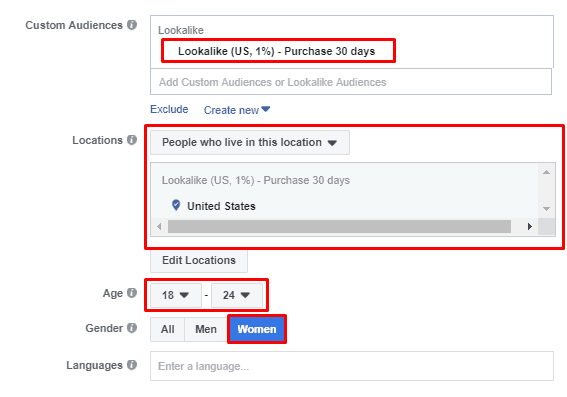Image resolution: width=567 pixels, height=397 pixels.
Task: Open the maximum age 24 dropdown
Action: coord(237,295)
